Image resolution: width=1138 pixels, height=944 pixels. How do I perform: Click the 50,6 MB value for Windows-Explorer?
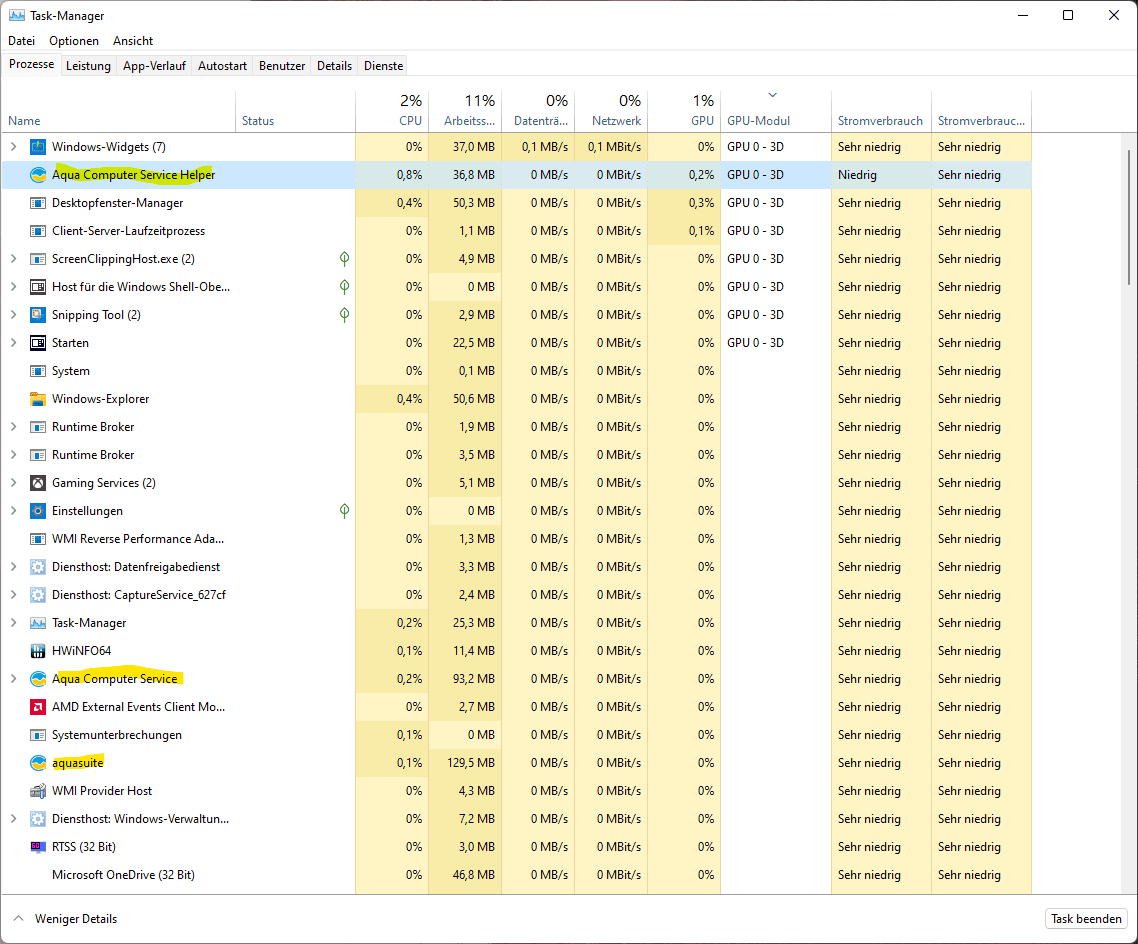[474, 399]
